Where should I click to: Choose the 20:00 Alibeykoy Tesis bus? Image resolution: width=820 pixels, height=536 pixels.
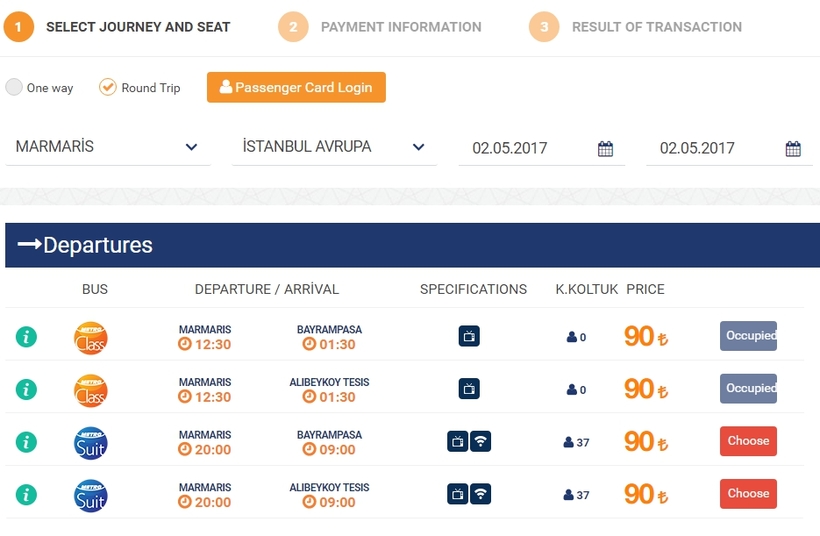[748, 494]
